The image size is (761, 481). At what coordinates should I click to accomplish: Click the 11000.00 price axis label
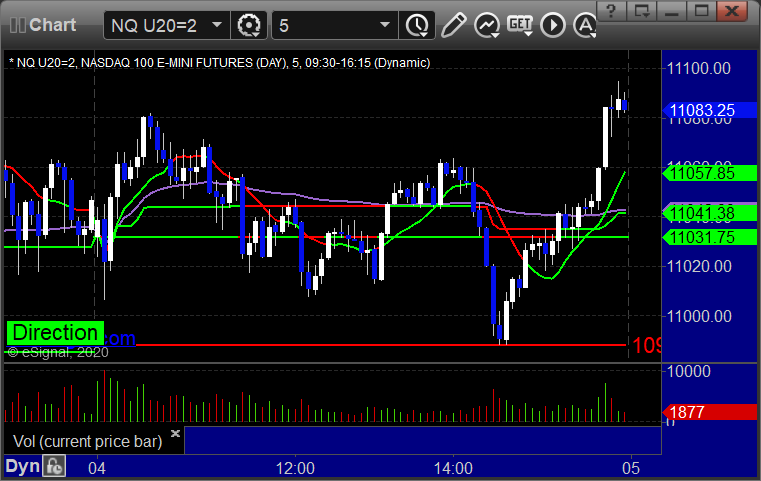coord(699,316)
